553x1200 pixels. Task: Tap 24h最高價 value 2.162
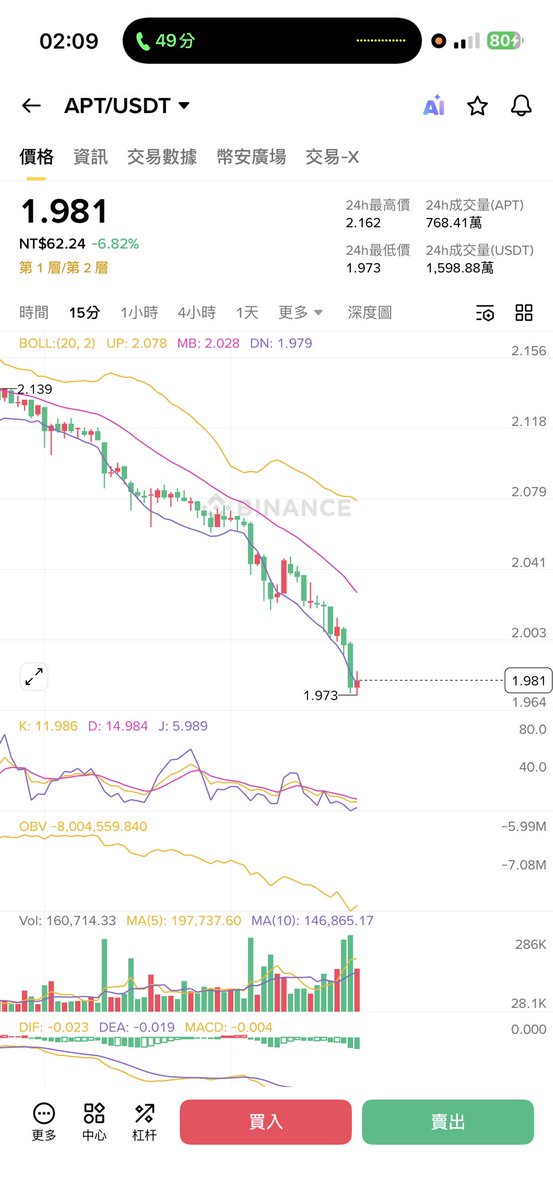tap(363, 223)
